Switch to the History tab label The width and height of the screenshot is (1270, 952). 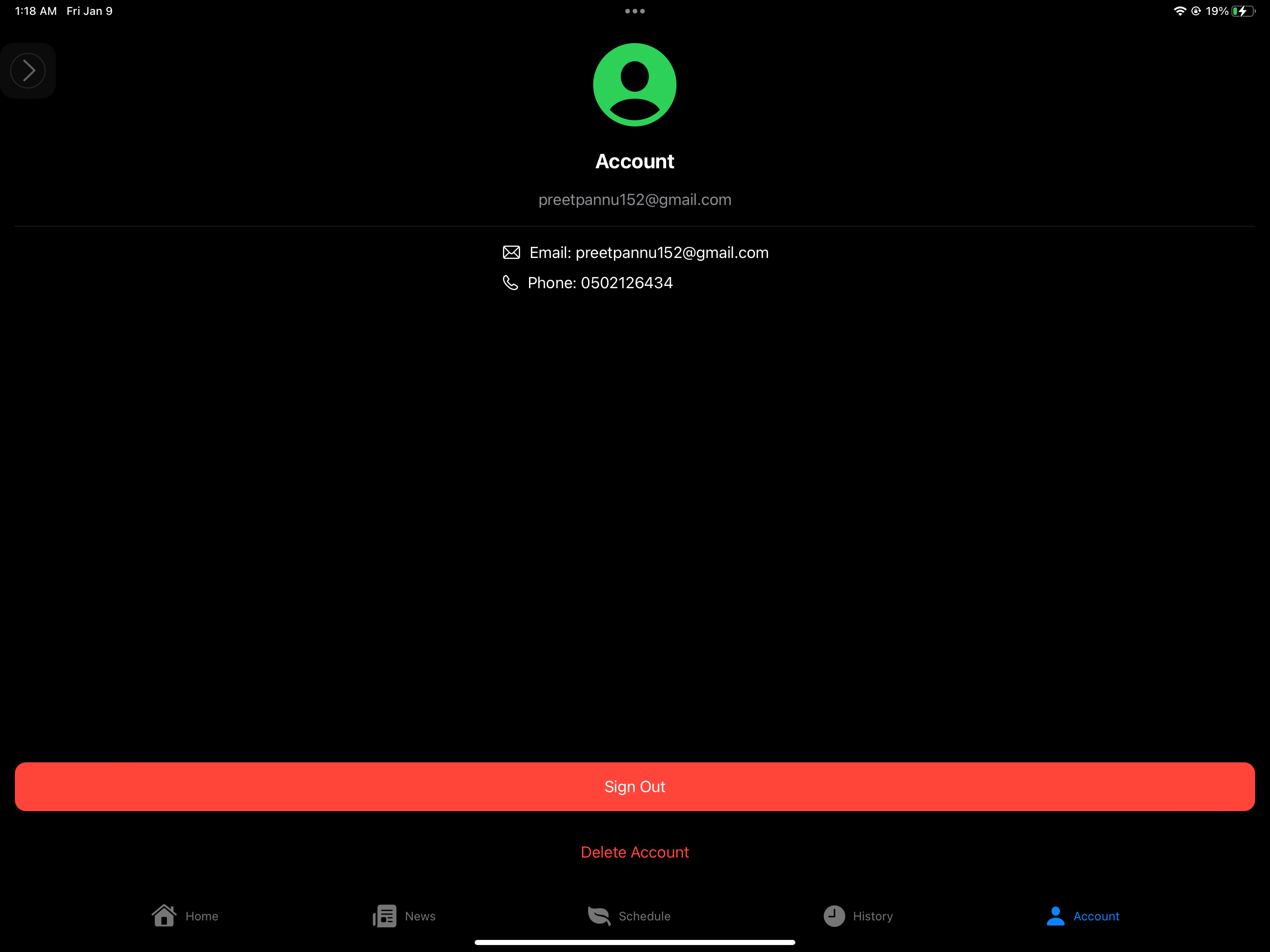873,916
